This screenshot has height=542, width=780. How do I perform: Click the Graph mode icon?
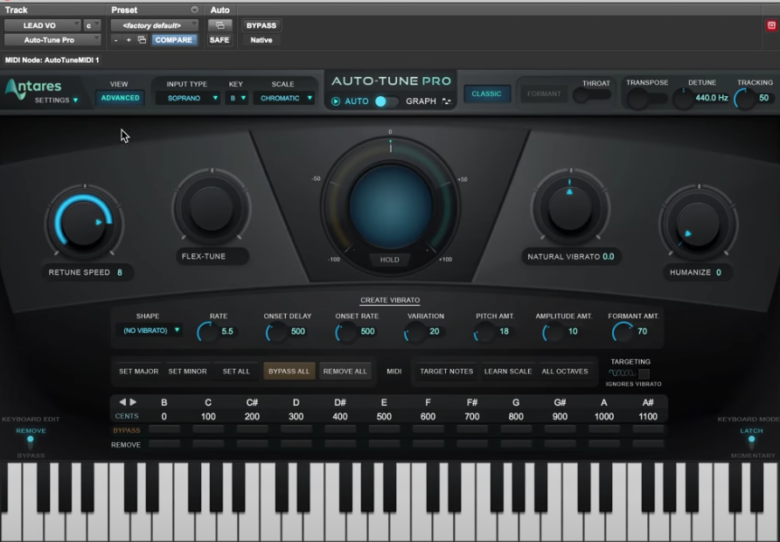pos(446,101)
